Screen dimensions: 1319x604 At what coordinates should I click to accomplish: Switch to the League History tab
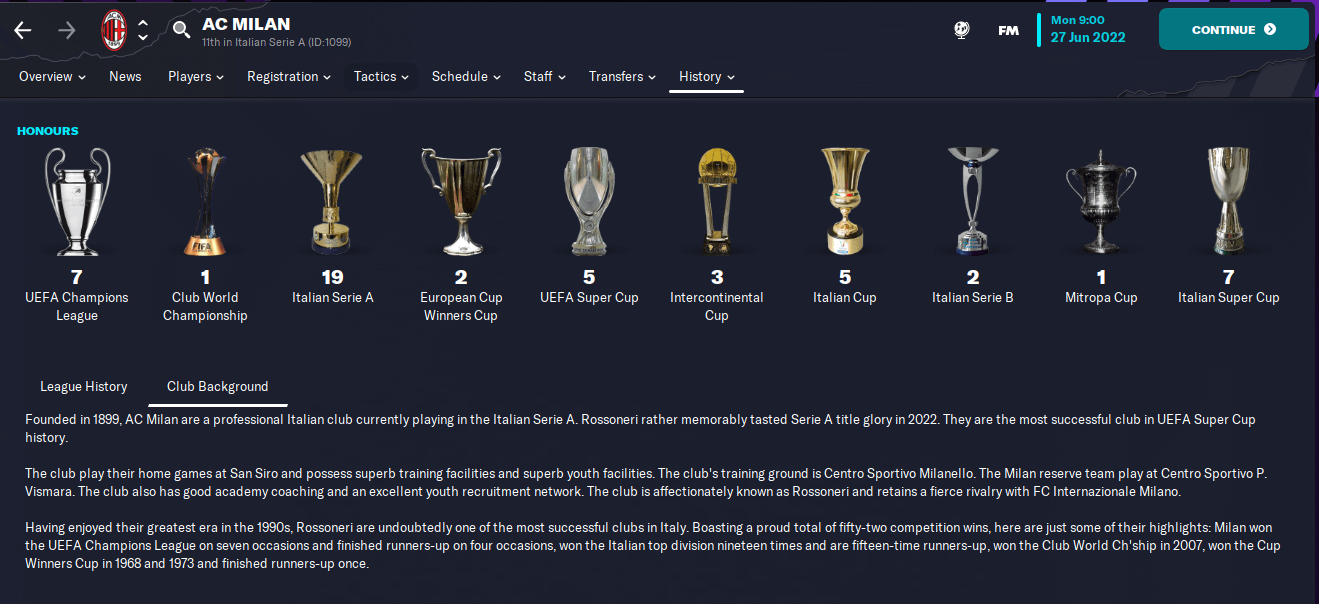84,386
